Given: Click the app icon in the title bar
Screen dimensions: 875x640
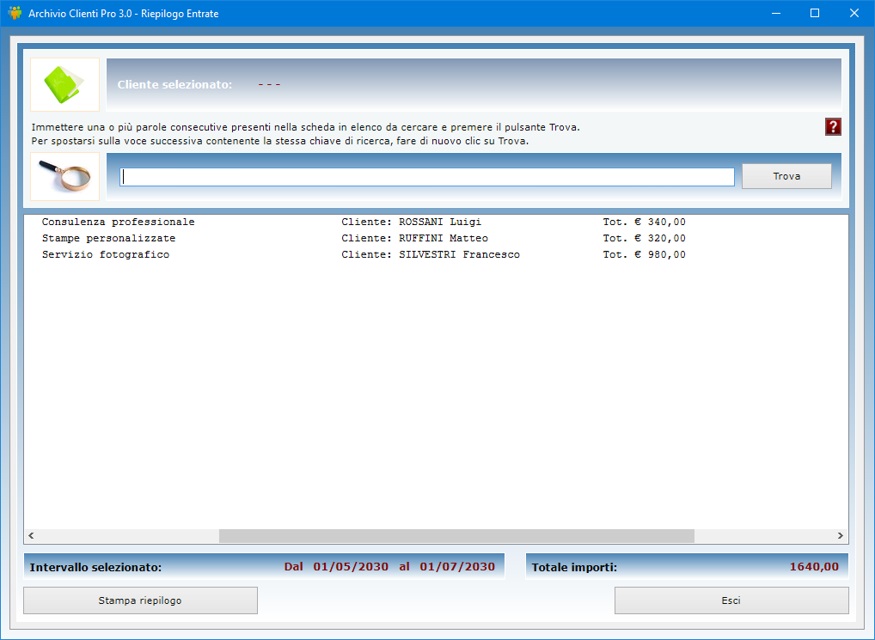Looking at the screenshot, I should coord(15,13).
